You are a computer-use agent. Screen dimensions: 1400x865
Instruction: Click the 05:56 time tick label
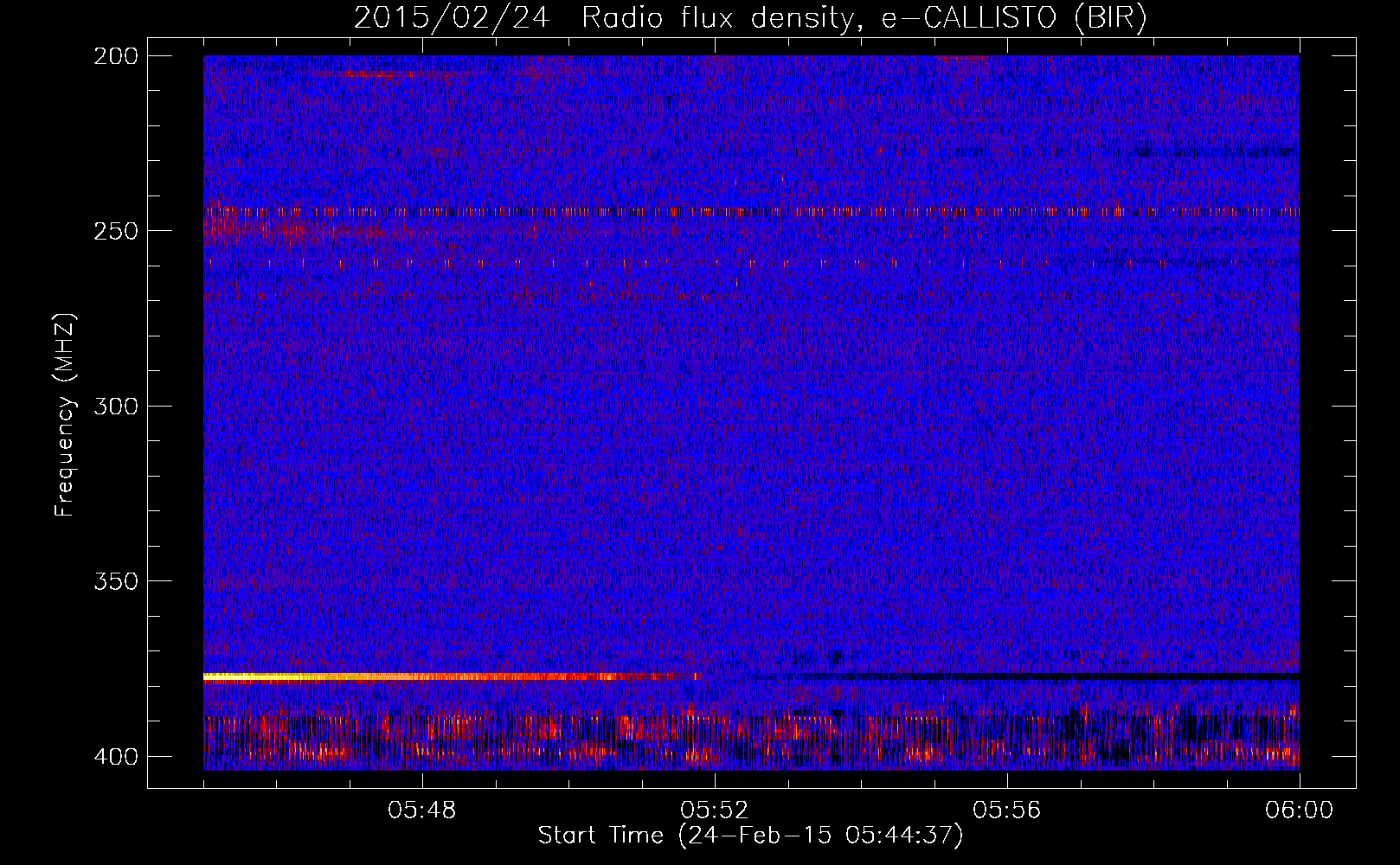1007,811
